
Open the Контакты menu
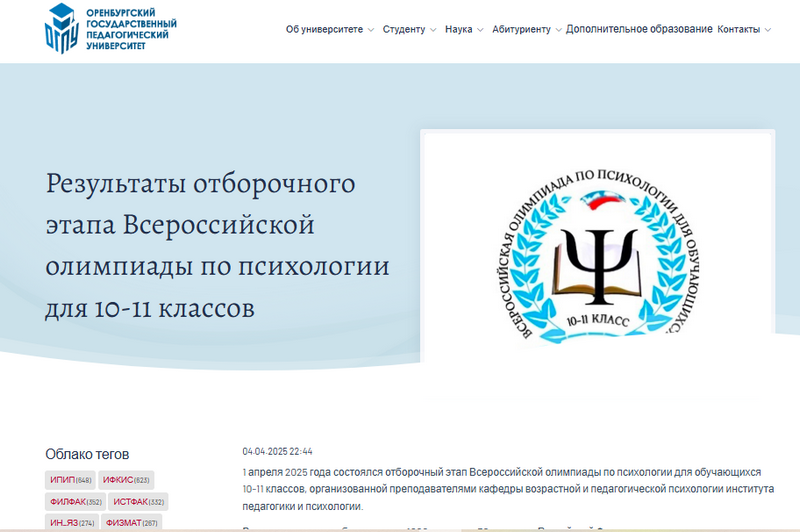[x=738, y=30]
